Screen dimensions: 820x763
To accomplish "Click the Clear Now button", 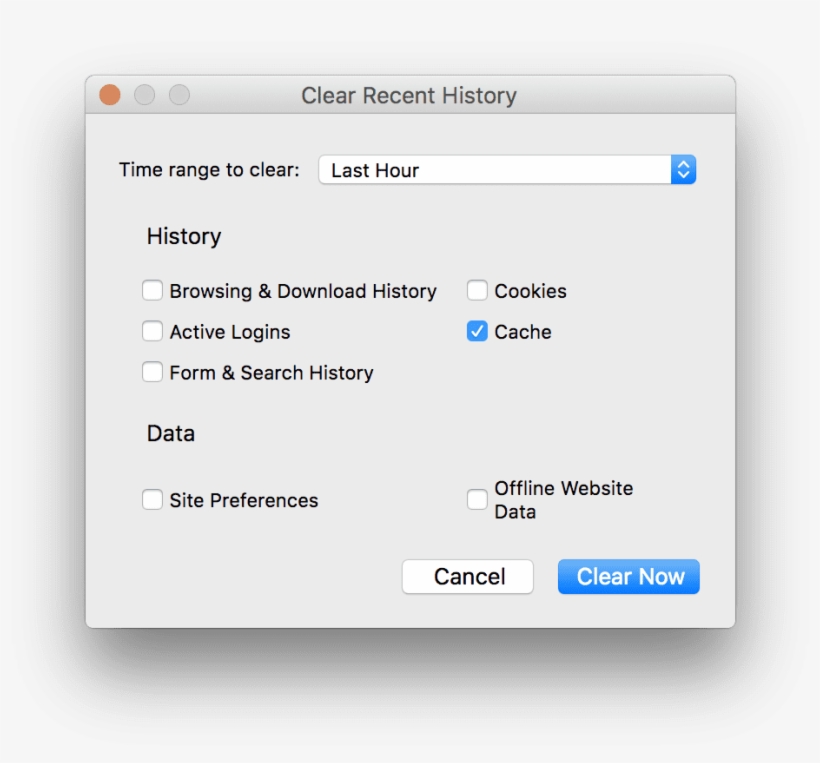I will (x=628, y=577).
